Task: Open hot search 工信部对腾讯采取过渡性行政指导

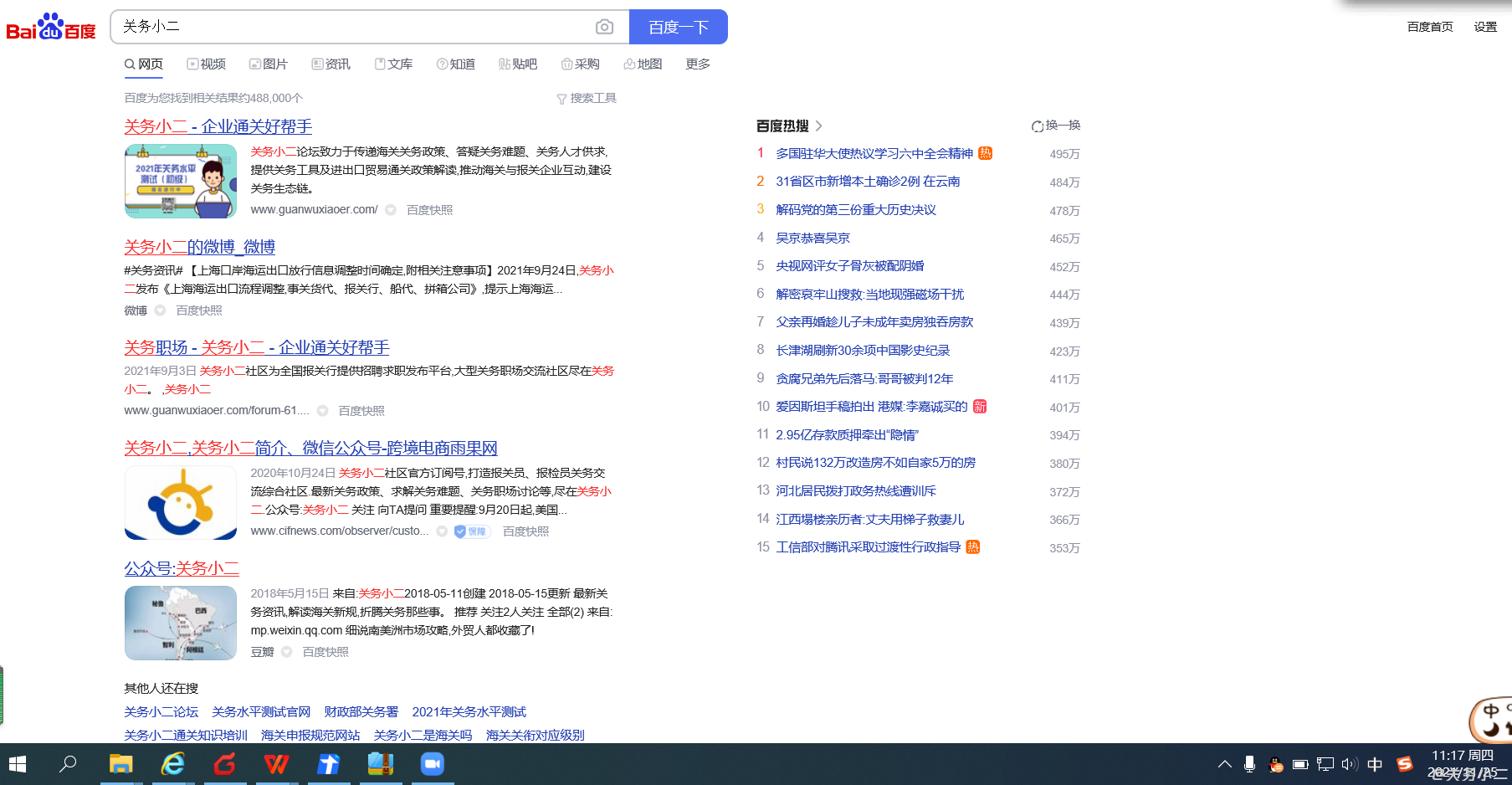Action: pos(868,547)
